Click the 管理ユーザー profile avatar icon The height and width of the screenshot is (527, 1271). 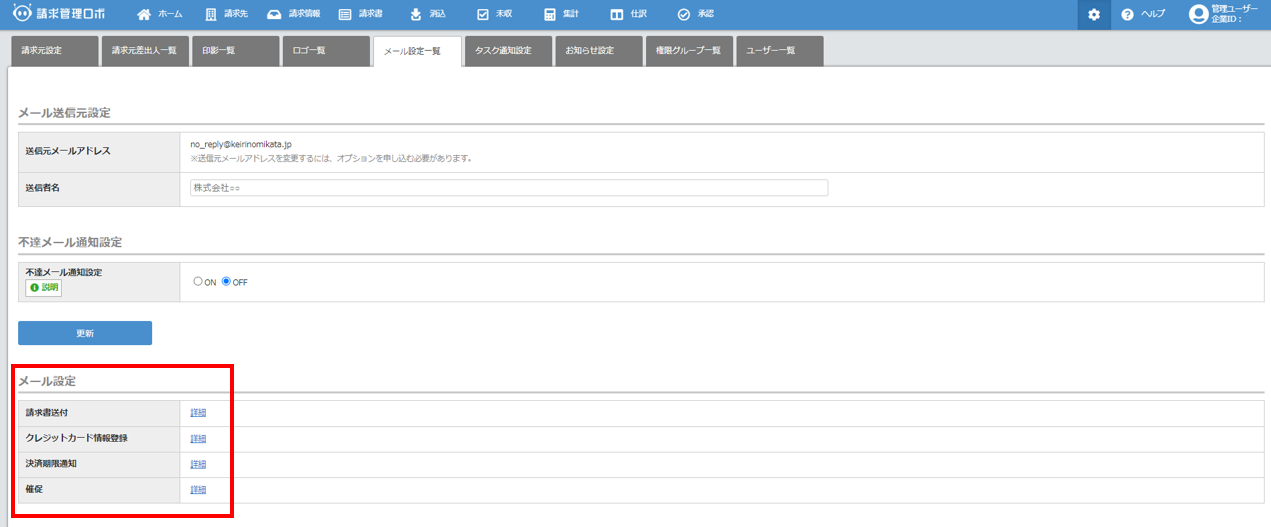click(1198, 14)
